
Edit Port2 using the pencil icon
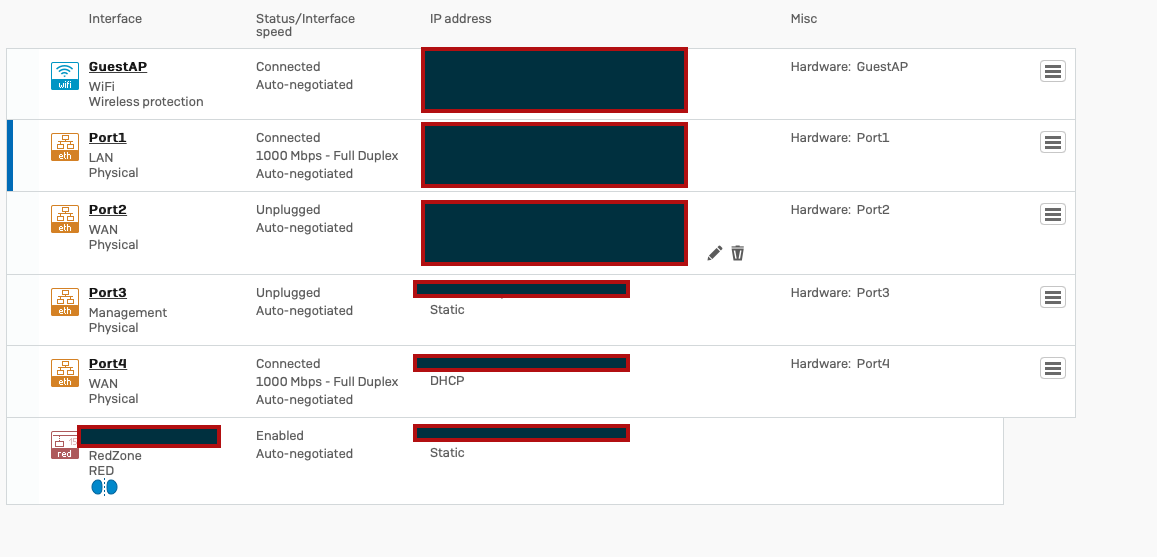(714, 253)
